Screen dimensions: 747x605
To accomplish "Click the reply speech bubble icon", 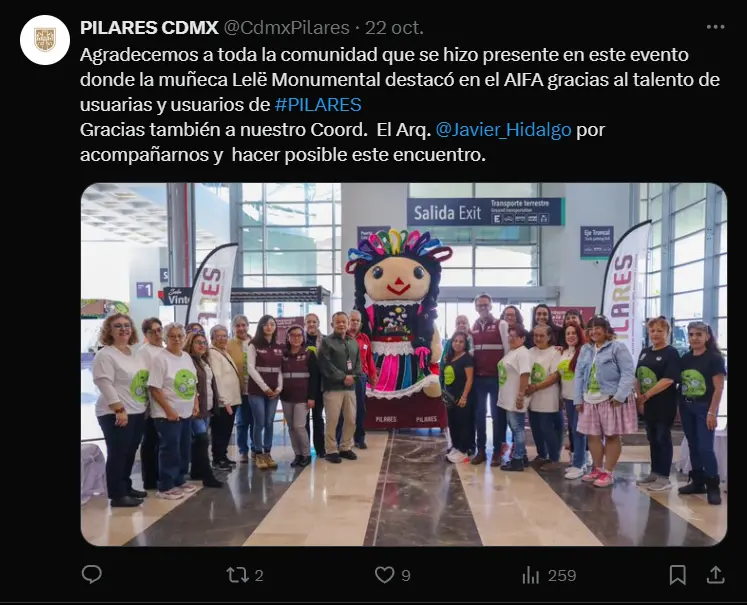I will [91, 575].
